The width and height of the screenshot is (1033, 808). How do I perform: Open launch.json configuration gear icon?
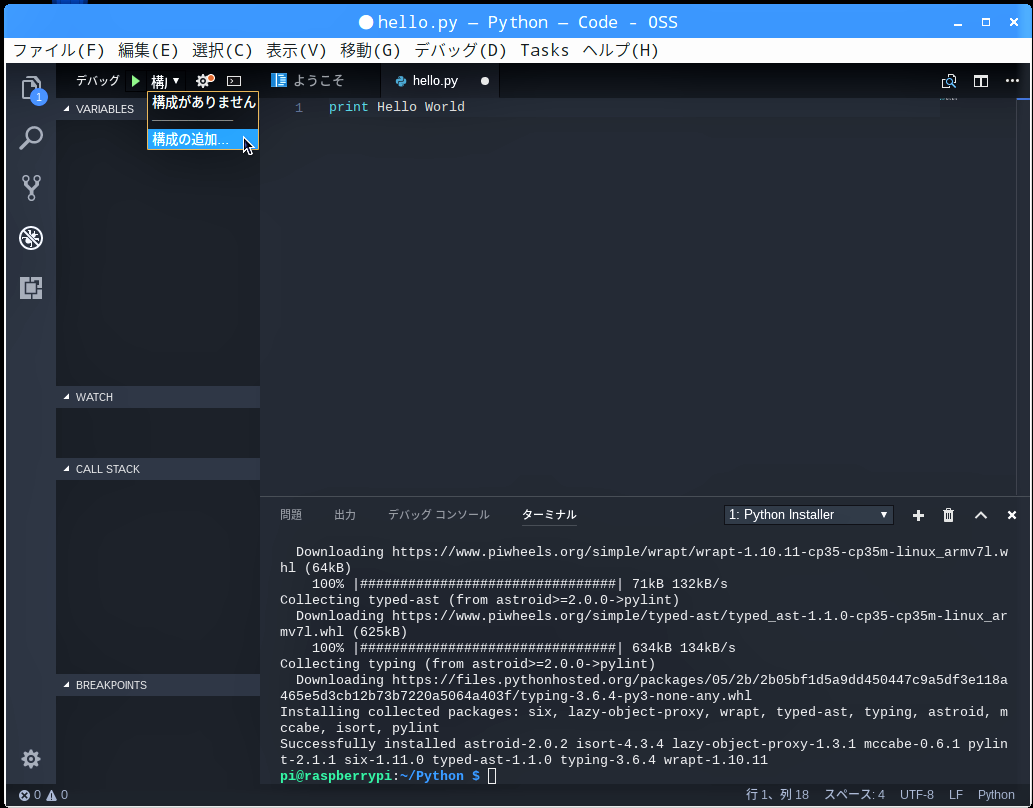tap(205, 80)
